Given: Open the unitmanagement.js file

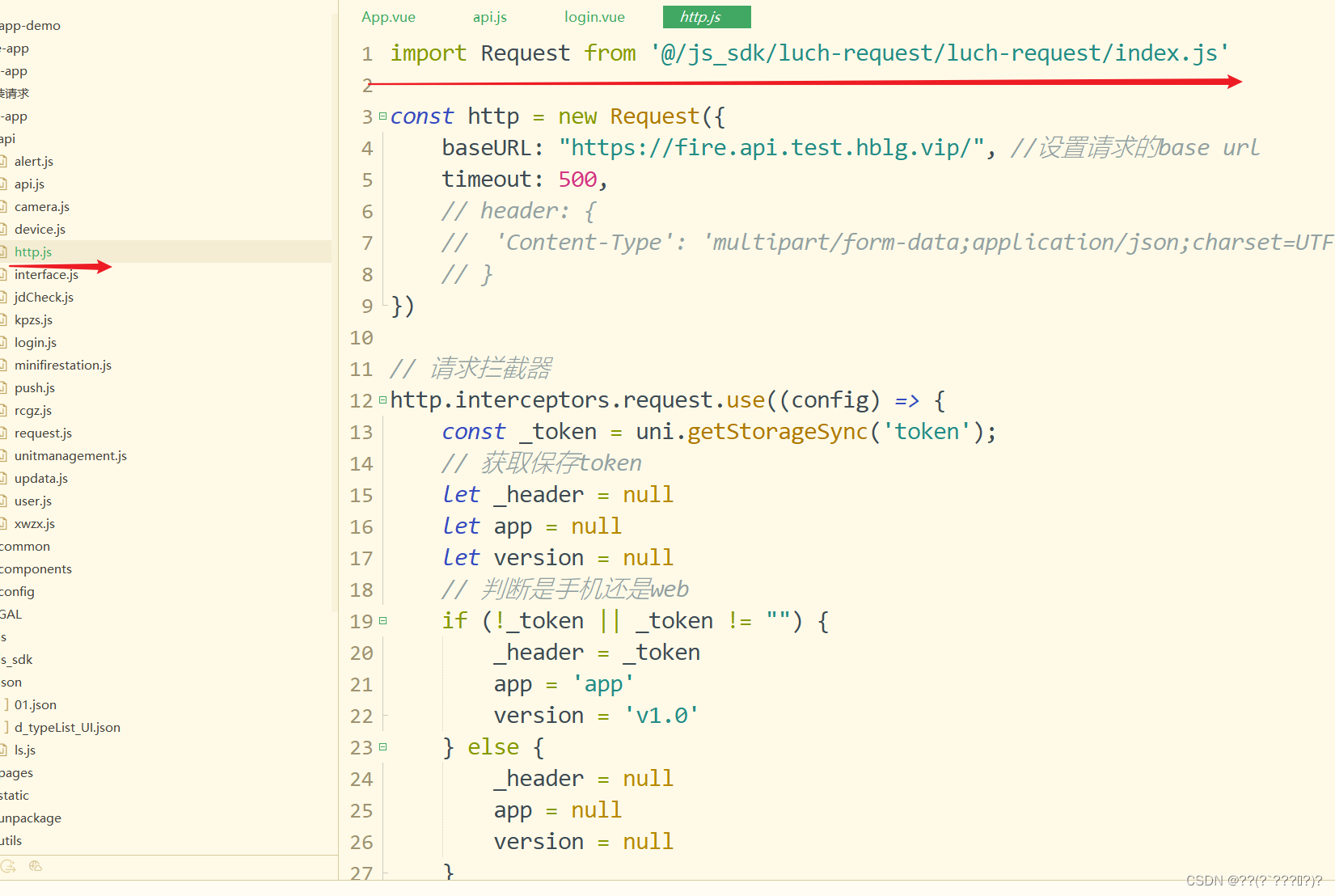Looking at the screenshot, I should pyautogui.click(x=70, y=455).
